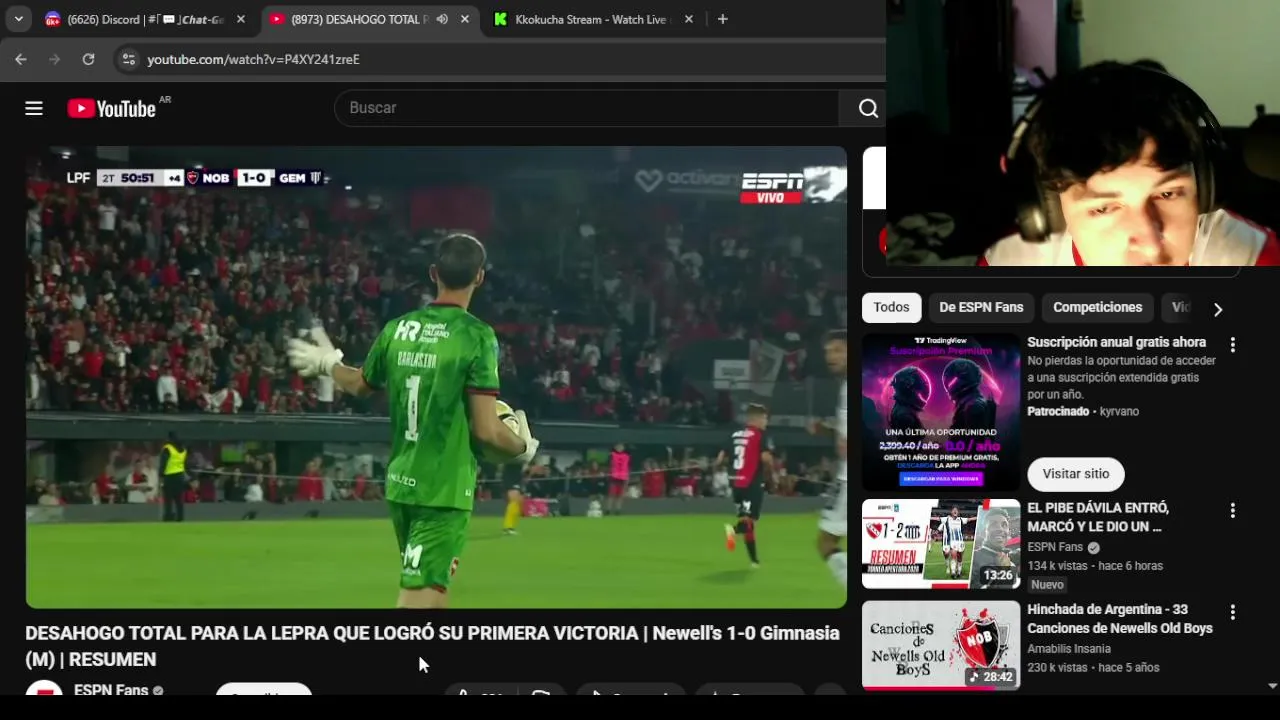Select the De ESPN Fans chip
The height and width of the screenshot is (720, 1280).
click(x=981, y=307)
